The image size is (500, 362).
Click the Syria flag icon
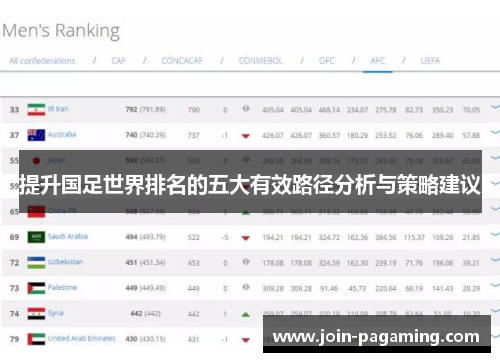click(x=36, y=314)
